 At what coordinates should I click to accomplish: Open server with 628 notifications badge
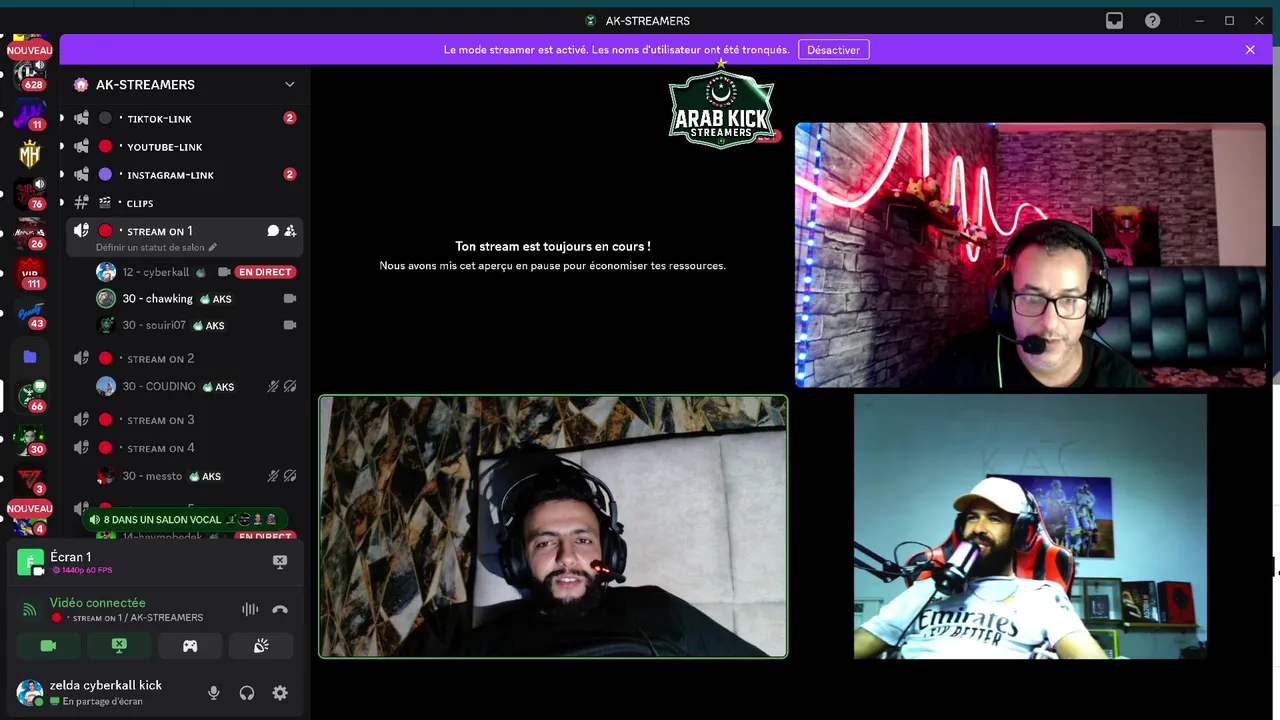pyautogui.click(x=30, y=74)
